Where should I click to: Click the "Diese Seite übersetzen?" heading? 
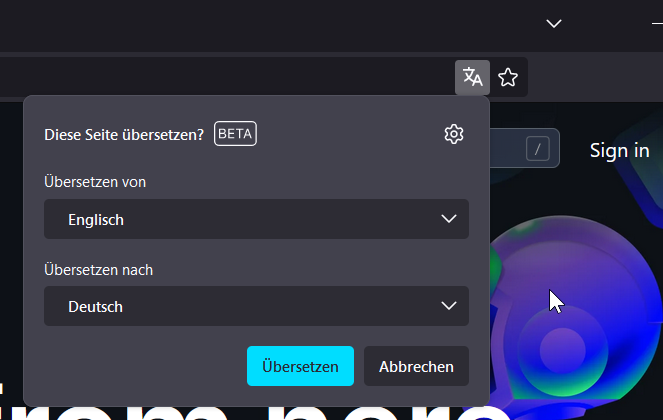124,135
